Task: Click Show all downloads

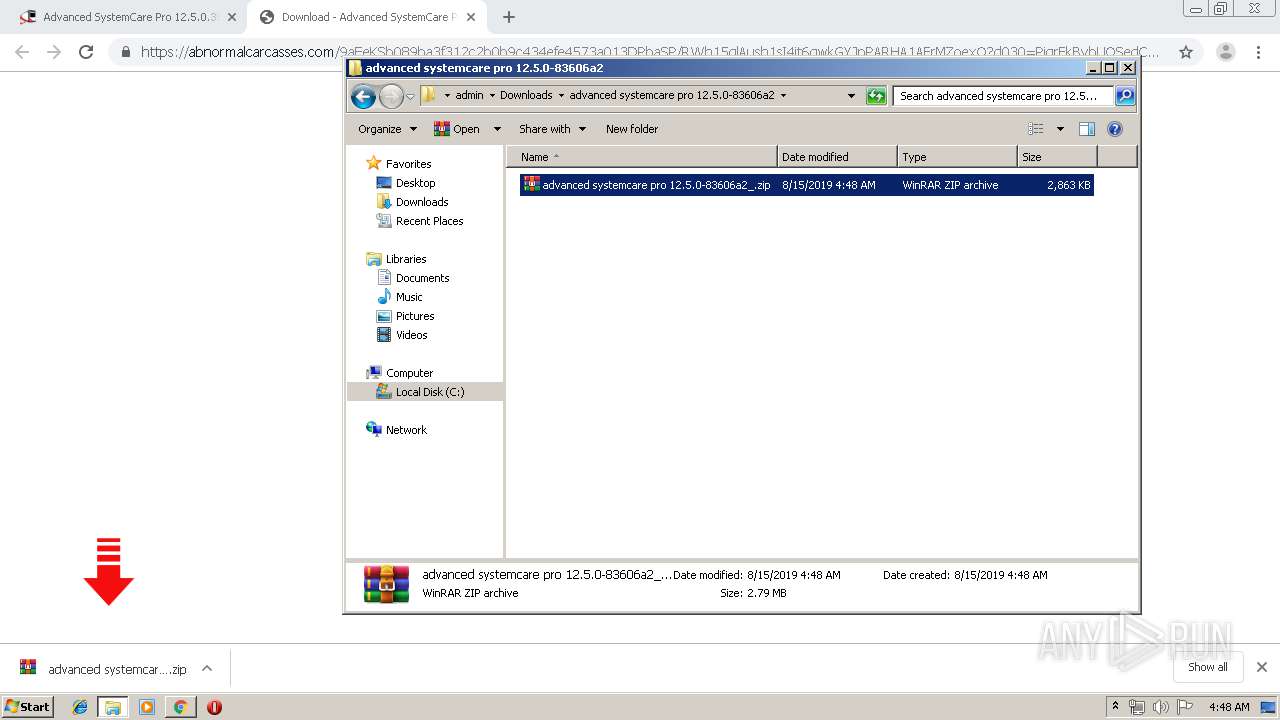Action: pos(1208,667)
